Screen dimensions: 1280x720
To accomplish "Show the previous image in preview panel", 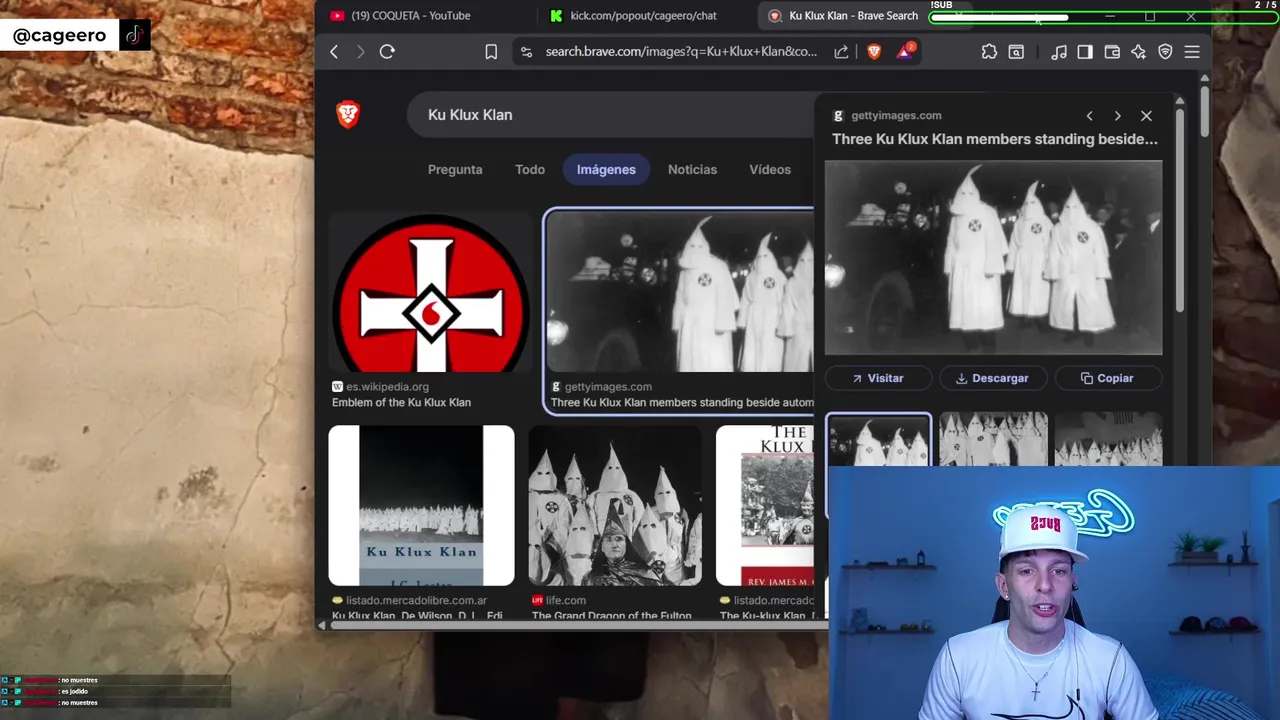I will click(1089, 116).
